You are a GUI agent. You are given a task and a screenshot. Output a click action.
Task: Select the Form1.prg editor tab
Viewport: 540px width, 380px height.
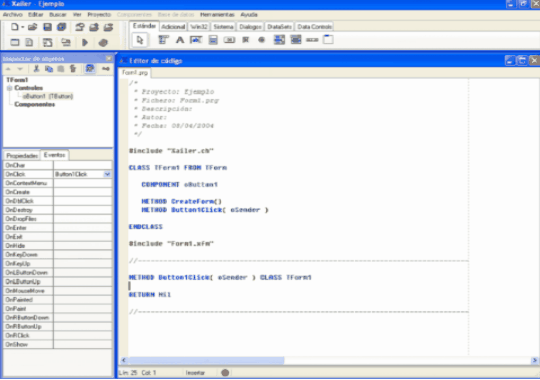click(x=135, y=73)
